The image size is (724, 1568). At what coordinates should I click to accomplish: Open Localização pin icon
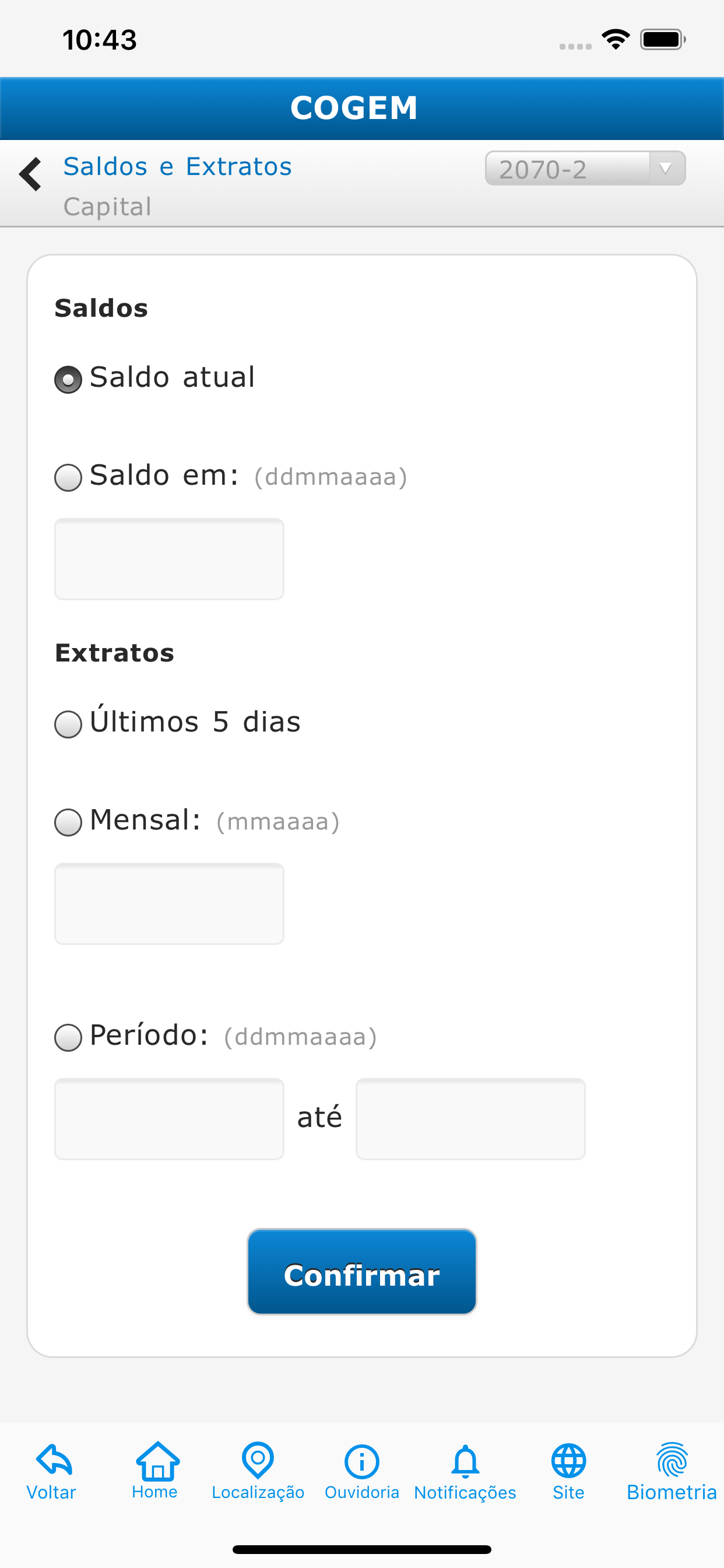pyautogui.click(x=258, y=1459)
